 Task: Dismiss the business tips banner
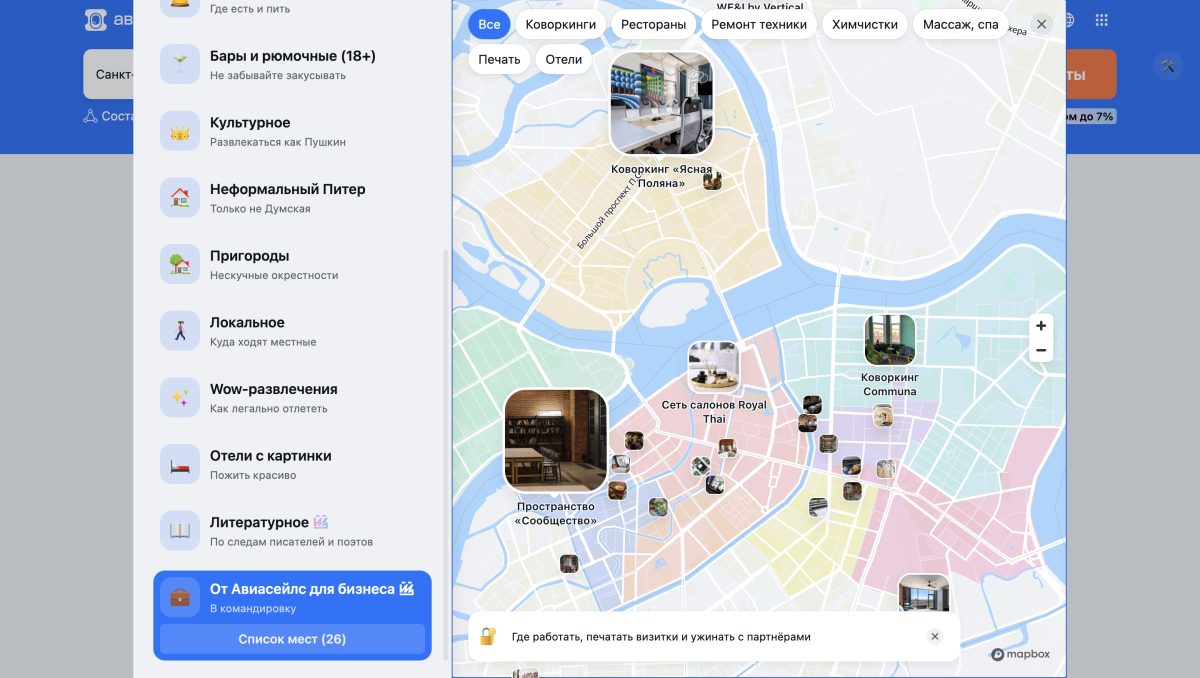tap(935, 636)
